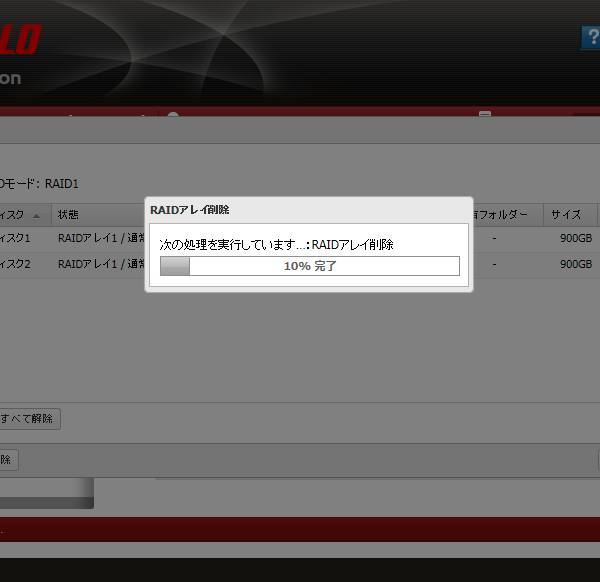
Task: Click the 900GB size of first disk
Action: pyautogui.click(x=575, y=239)
